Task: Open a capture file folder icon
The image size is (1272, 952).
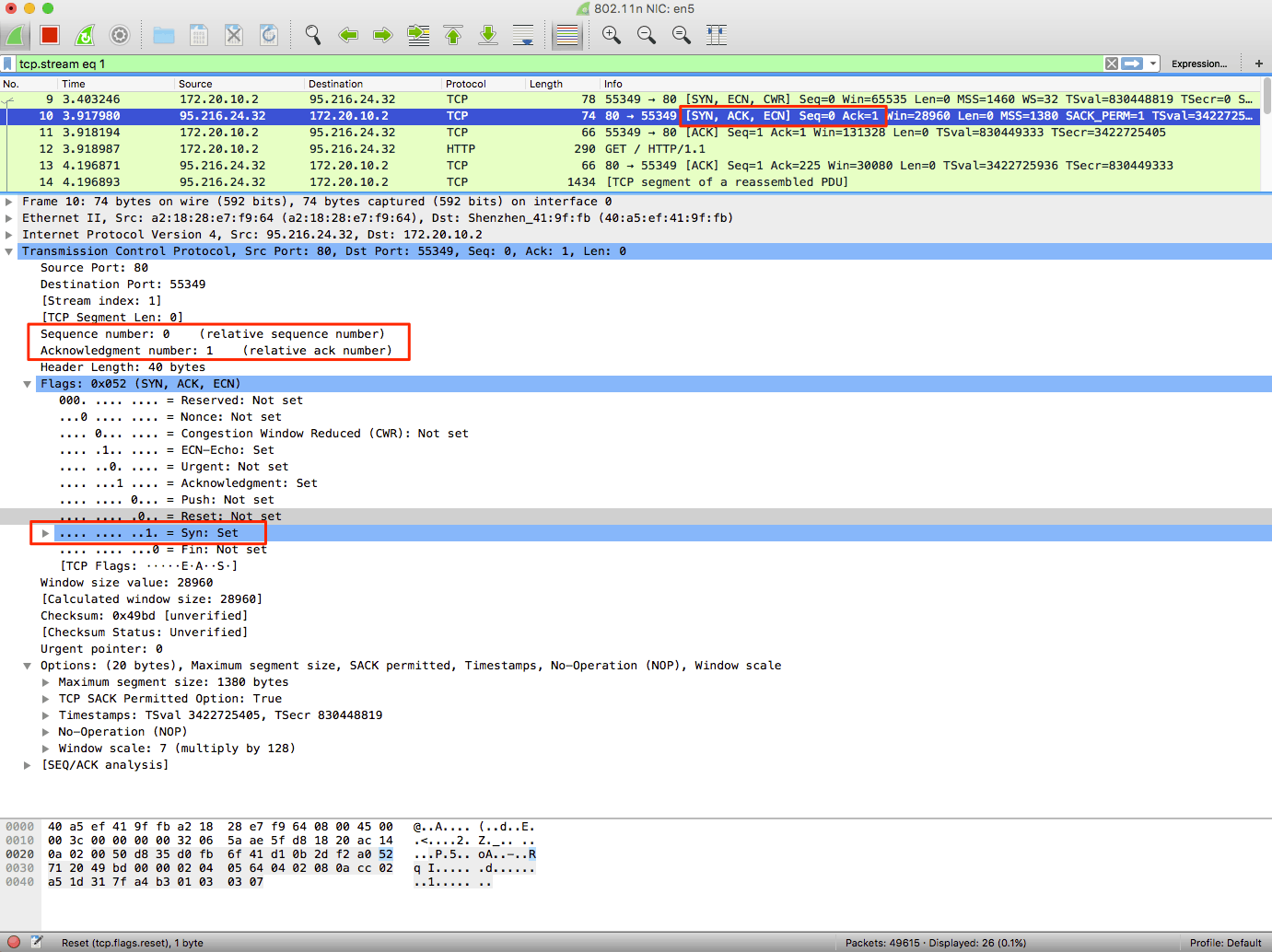Action: point(164,36)
